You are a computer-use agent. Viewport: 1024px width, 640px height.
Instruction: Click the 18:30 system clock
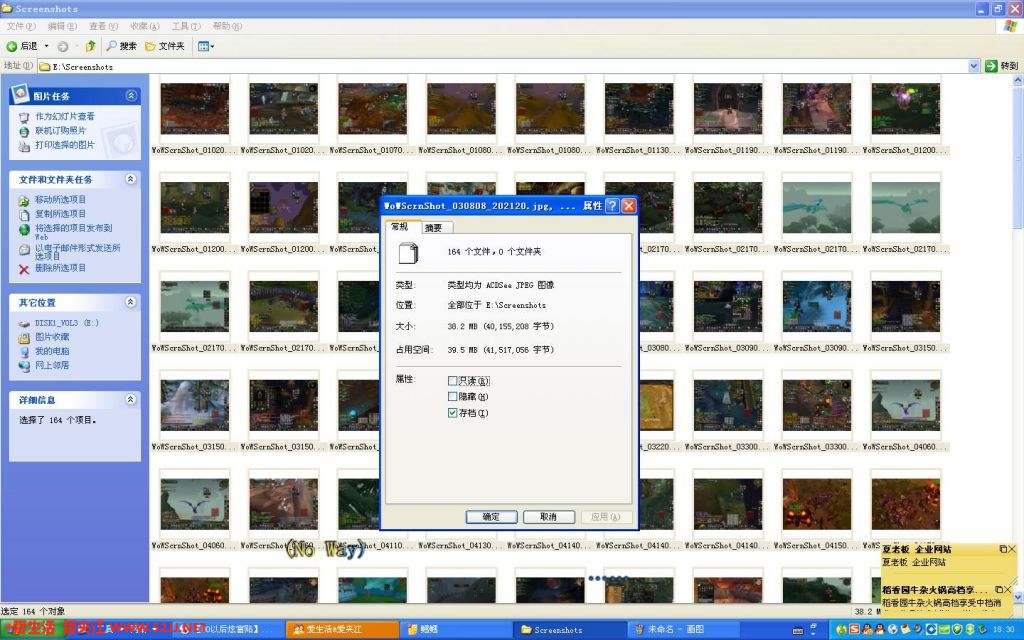(1003, 630)
